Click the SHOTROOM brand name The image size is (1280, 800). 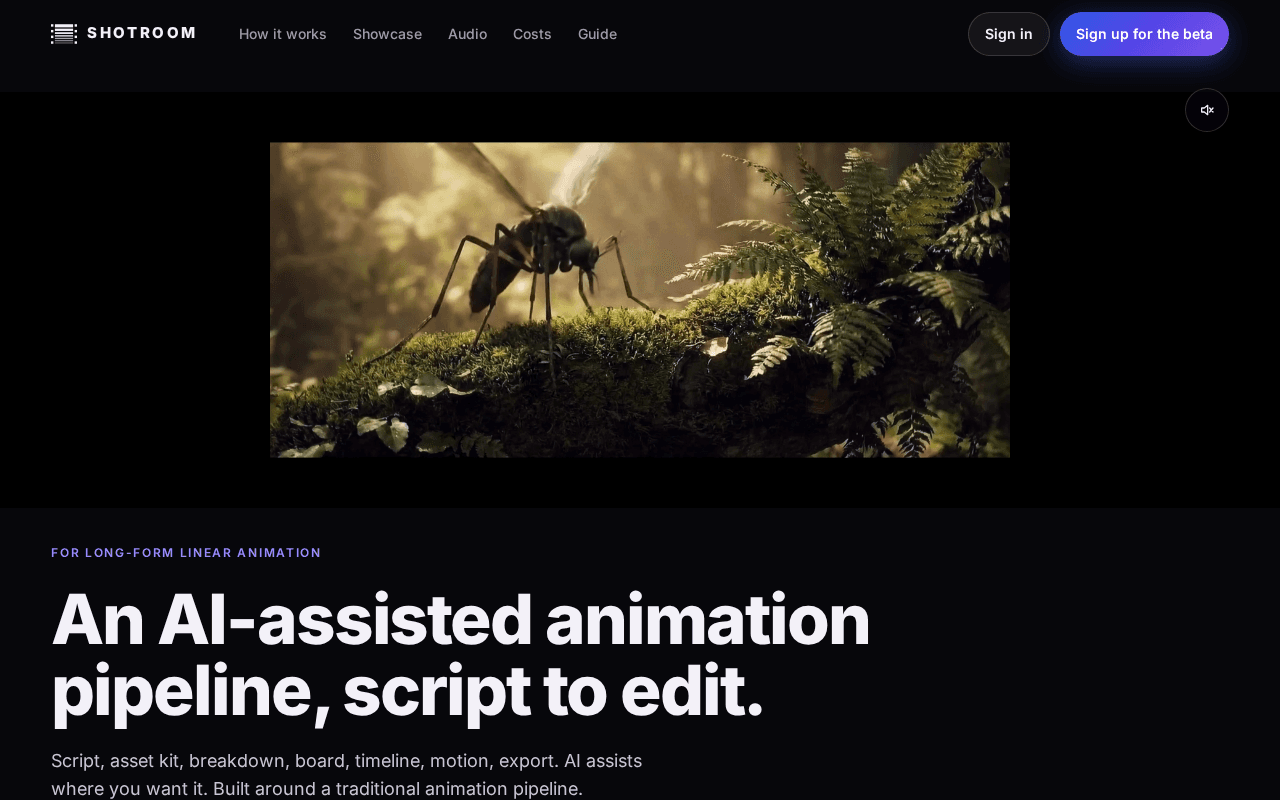(x=142, y=33)
